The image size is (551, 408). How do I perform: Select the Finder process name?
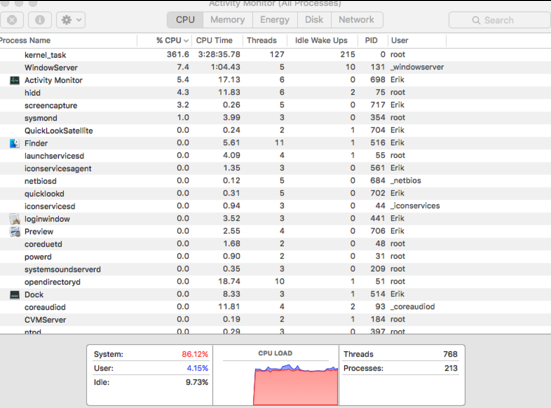[36, 143]
